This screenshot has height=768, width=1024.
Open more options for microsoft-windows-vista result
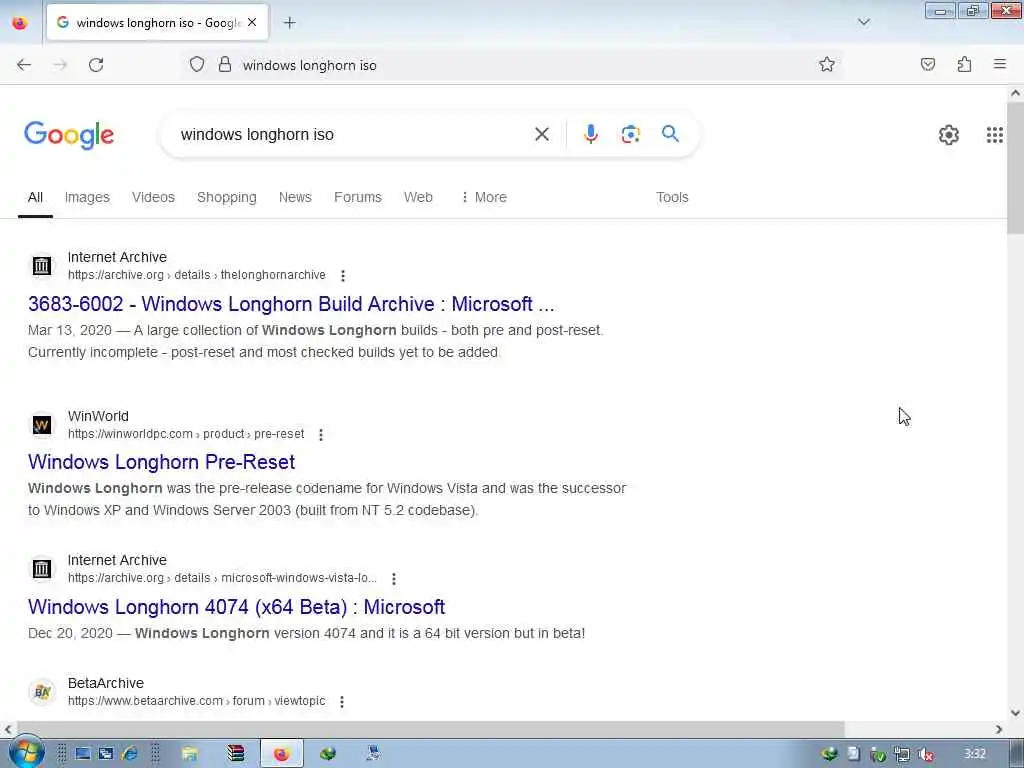coord(393,579)
